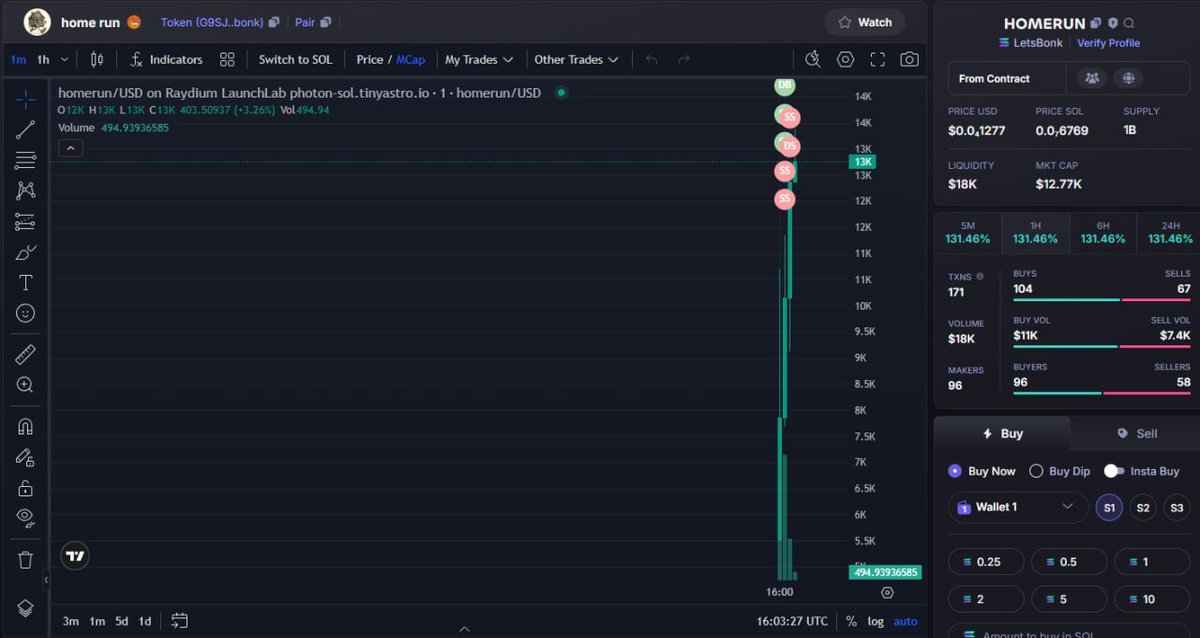
Task: Activate the zoom in tool
Action: tap(25, 384)
